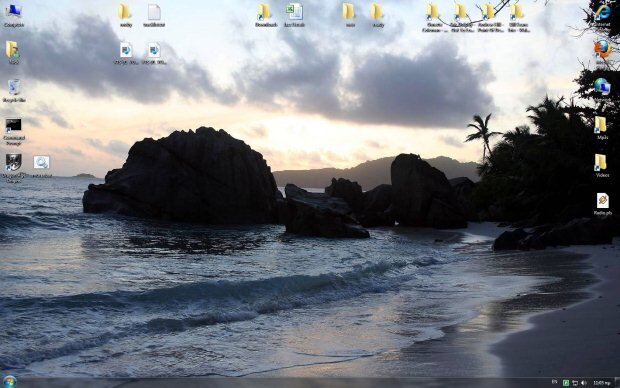620x388 pixels.
Task: Open the Downloads folder shortcut
Action: [x=264, y=11]
